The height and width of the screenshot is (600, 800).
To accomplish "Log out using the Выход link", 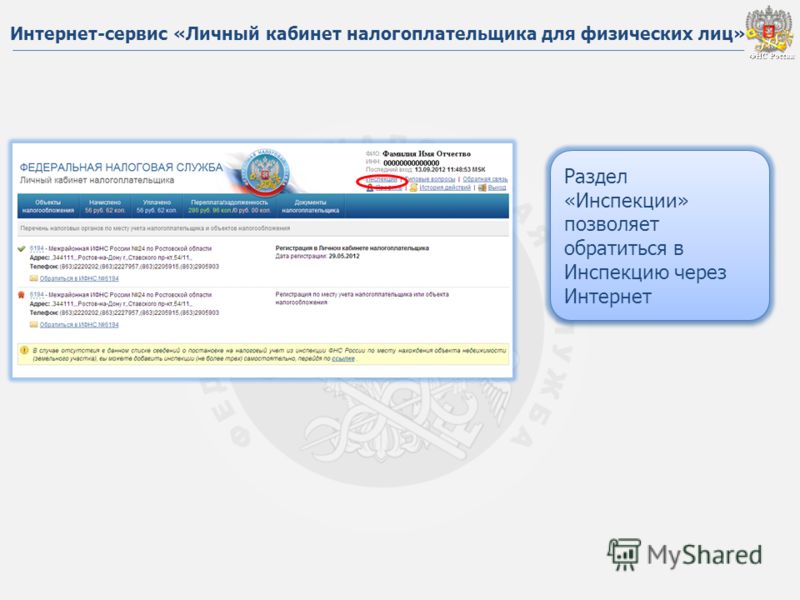I will 496,188.
